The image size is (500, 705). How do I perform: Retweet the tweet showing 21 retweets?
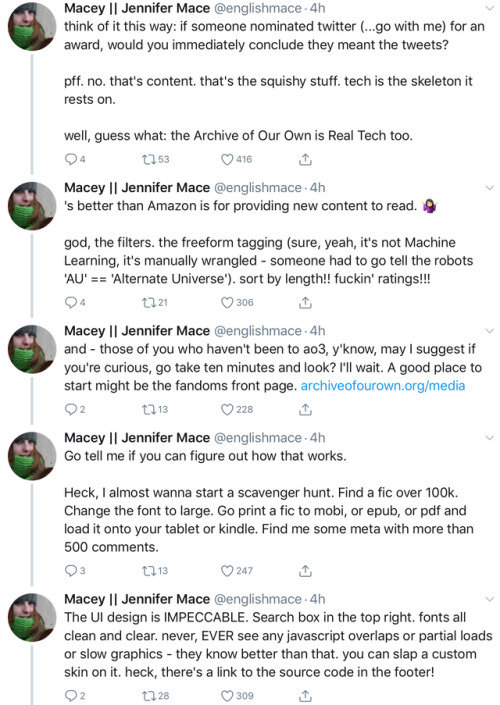click(x=148, y=303)
